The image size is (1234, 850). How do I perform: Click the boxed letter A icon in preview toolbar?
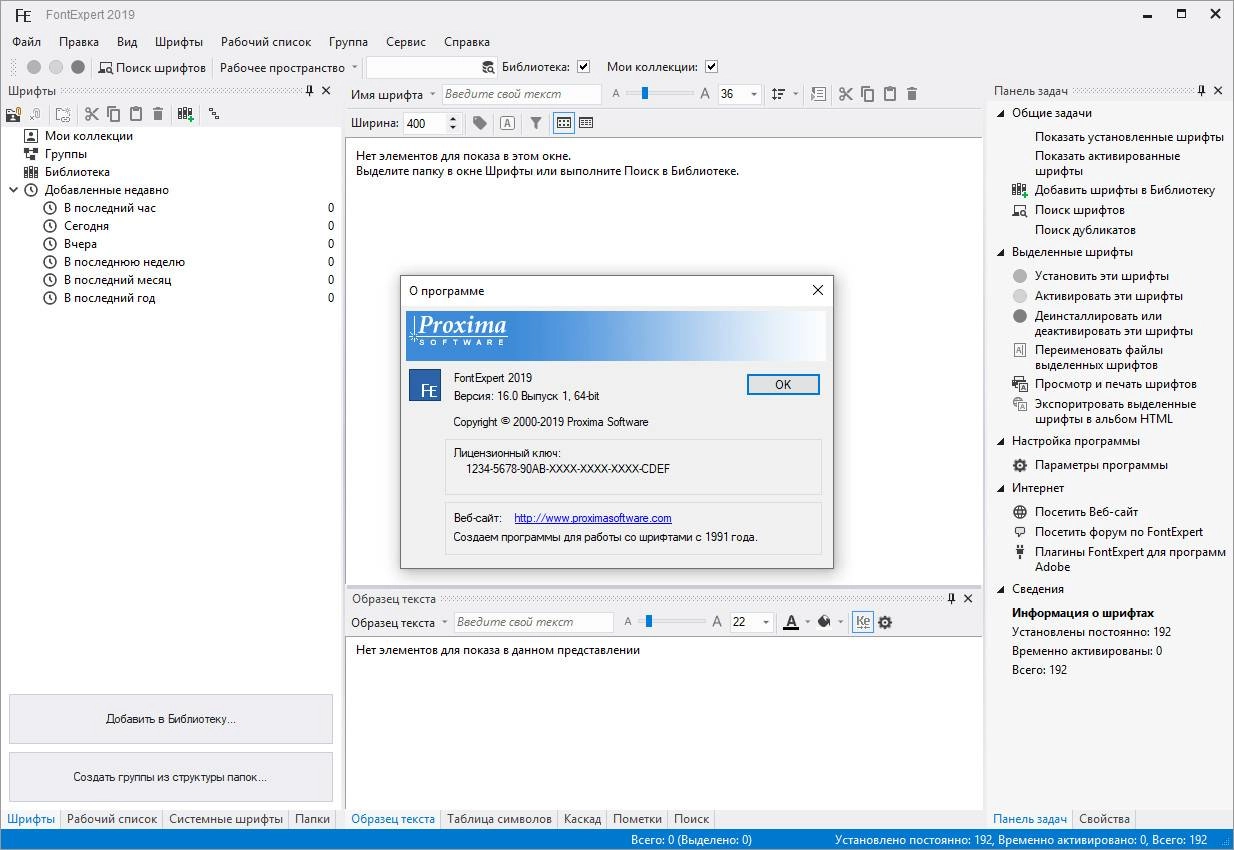tap(507, 123)
